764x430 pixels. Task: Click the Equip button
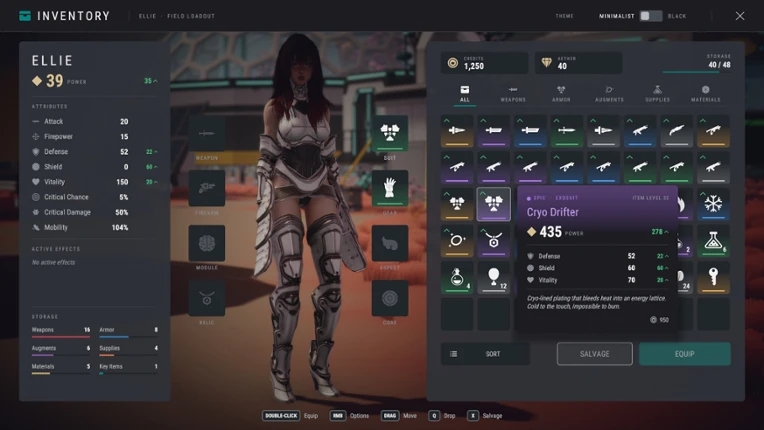(x=685, y=354)
